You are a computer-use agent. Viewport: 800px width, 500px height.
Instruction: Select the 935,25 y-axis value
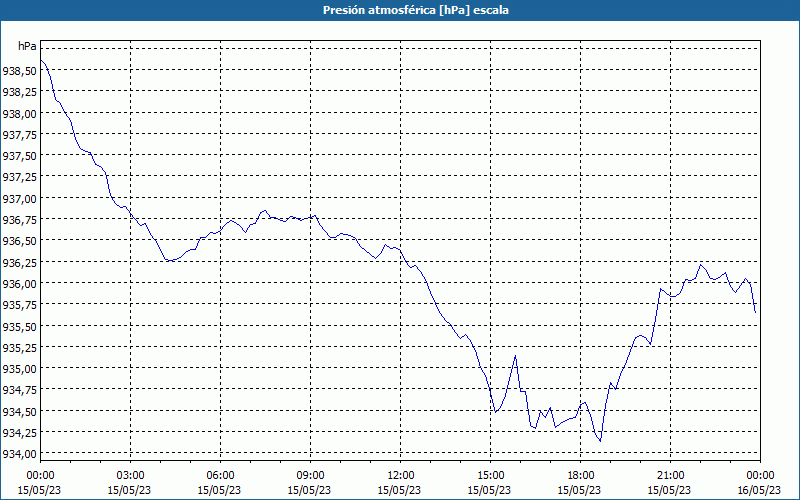pos(19,347)
